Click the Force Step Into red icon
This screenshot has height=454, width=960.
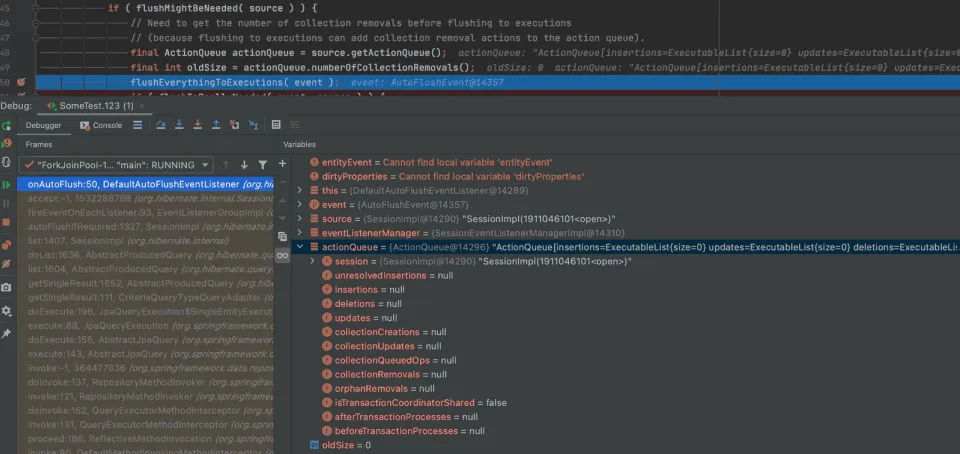[198, 125]
